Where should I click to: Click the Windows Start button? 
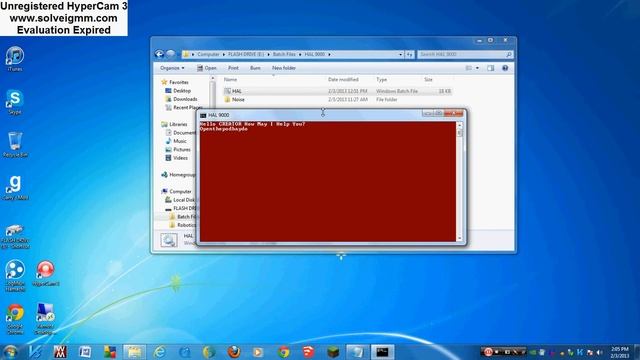[x=10, y=352]
